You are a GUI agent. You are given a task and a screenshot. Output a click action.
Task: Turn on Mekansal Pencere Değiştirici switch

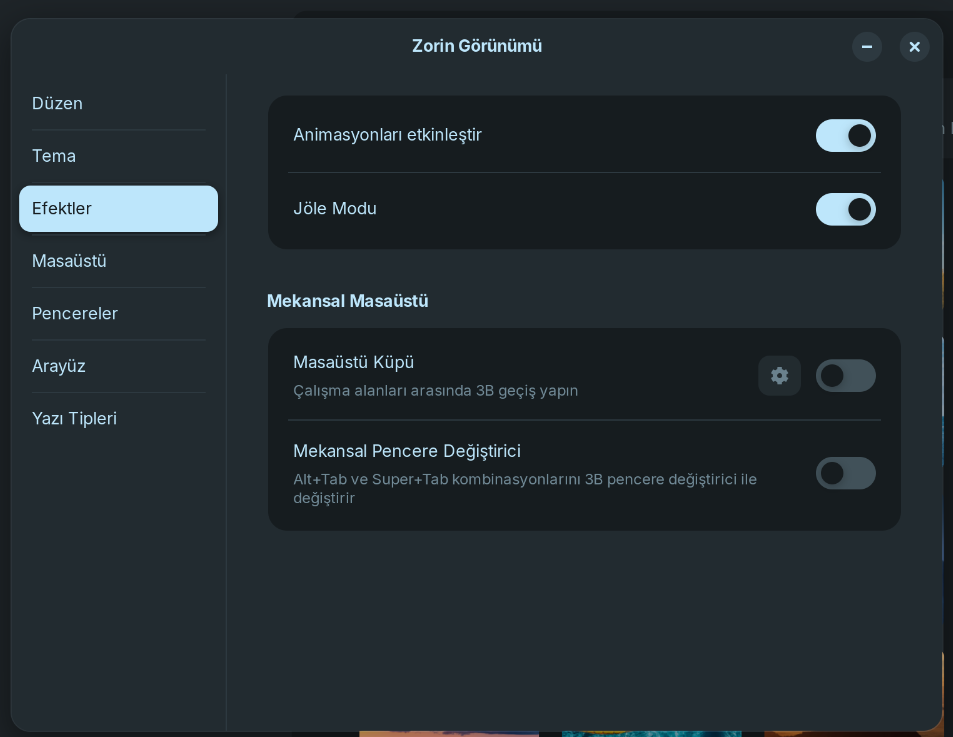(x=845, y=473)
